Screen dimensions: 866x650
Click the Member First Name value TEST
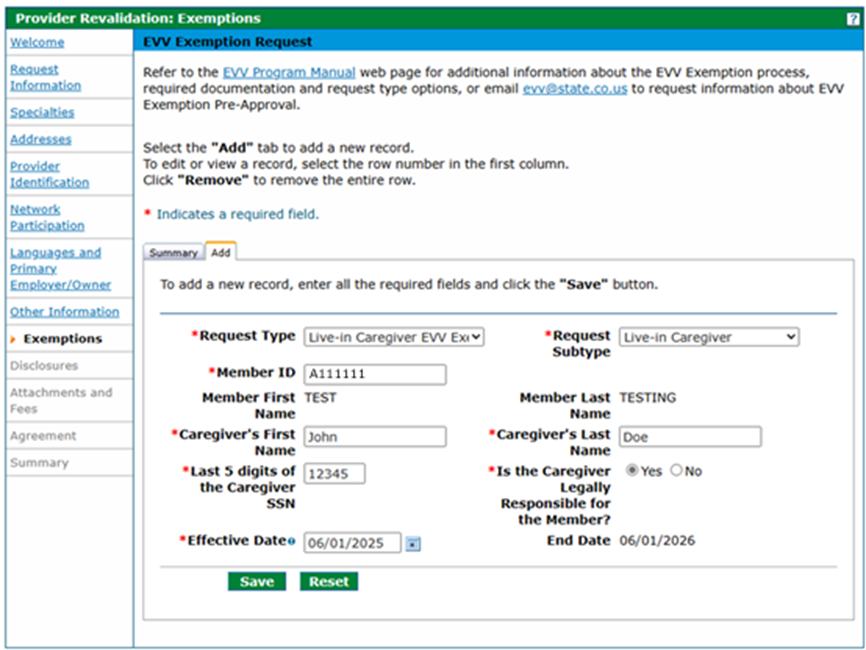(320, 398)
